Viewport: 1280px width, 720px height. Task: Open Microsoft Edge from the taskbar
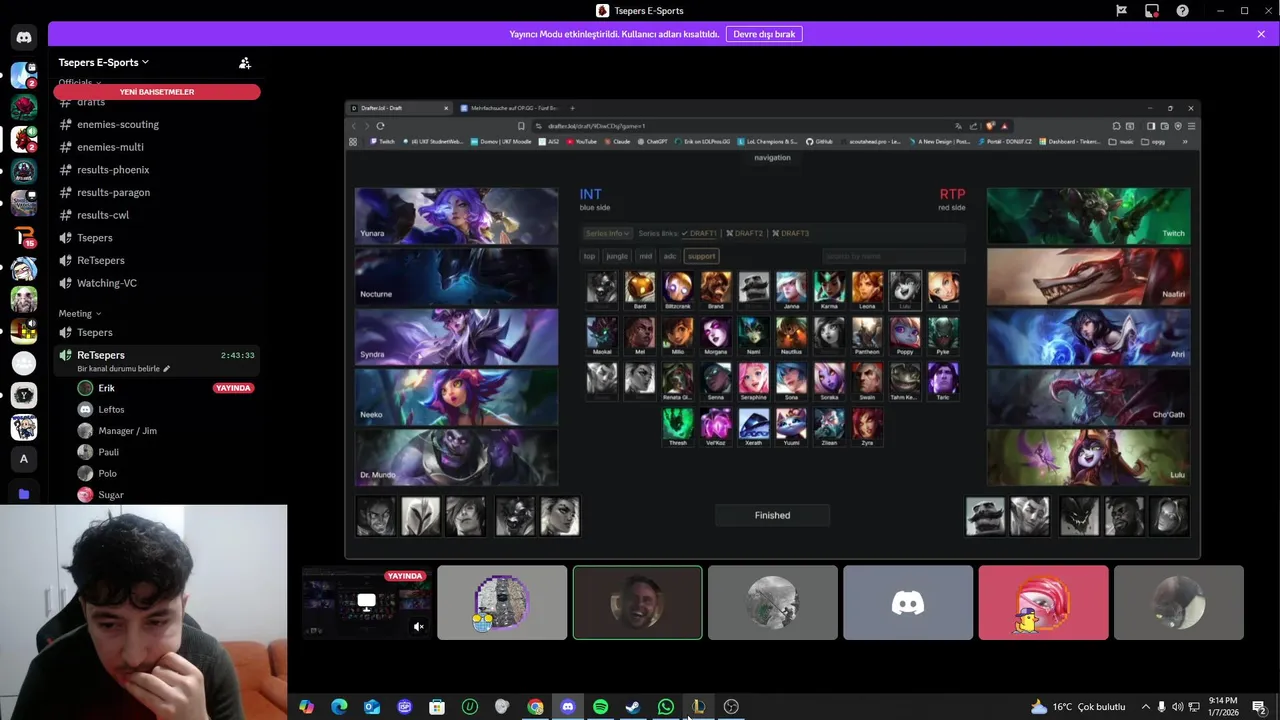(339, 707)
